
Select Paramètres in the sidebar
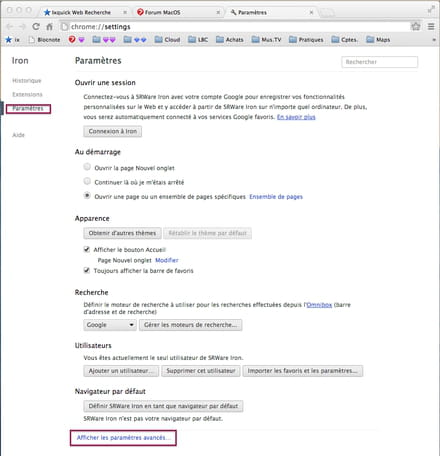[x=28, y=108]
